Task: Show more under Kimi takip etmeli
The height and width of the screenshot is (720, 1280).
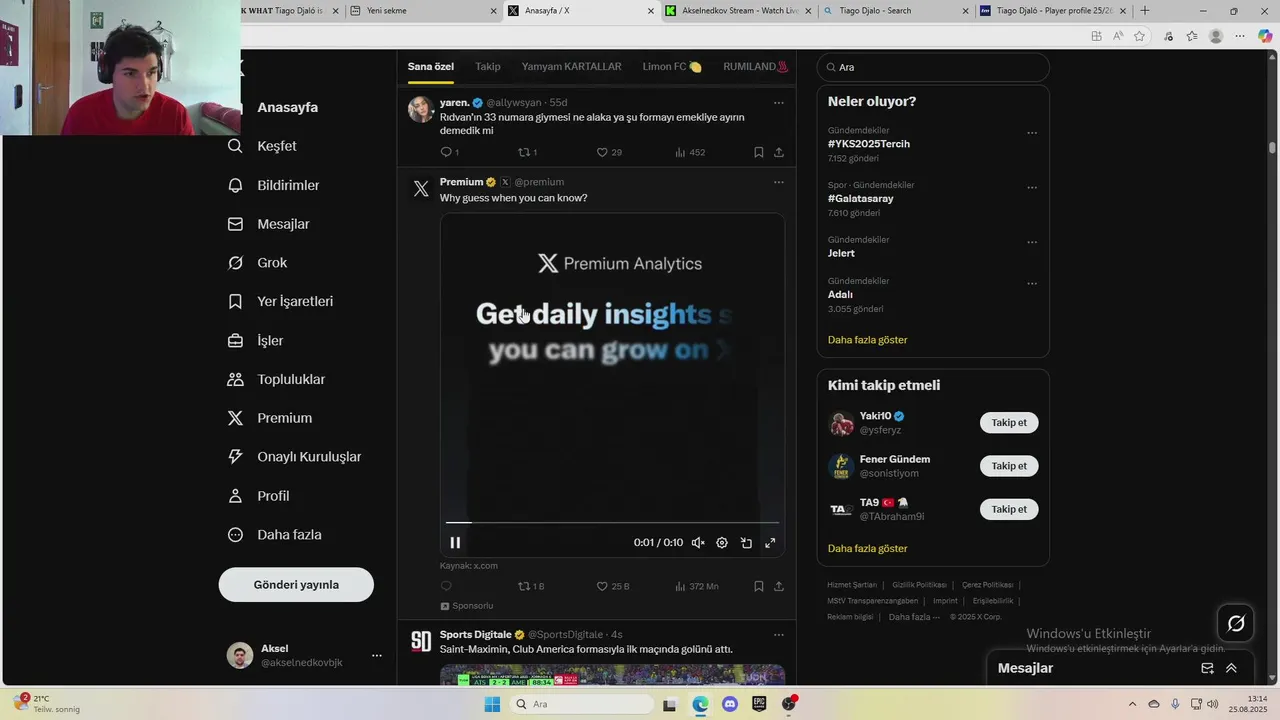Action: tap(868, 549)
